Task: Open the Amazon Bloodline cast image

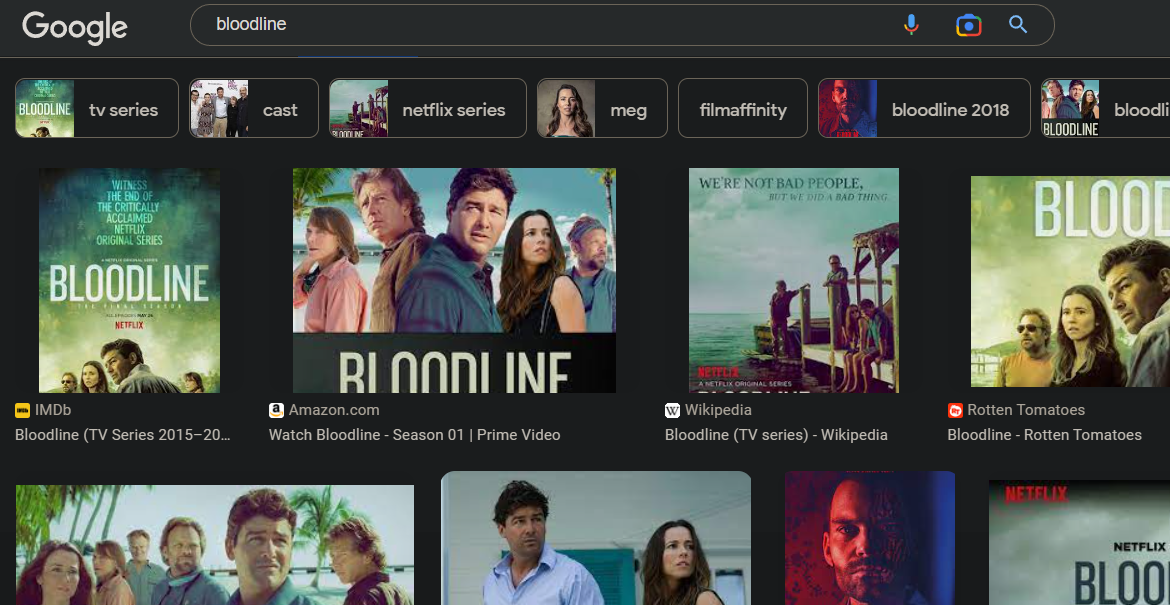Action: pos(454,280)
